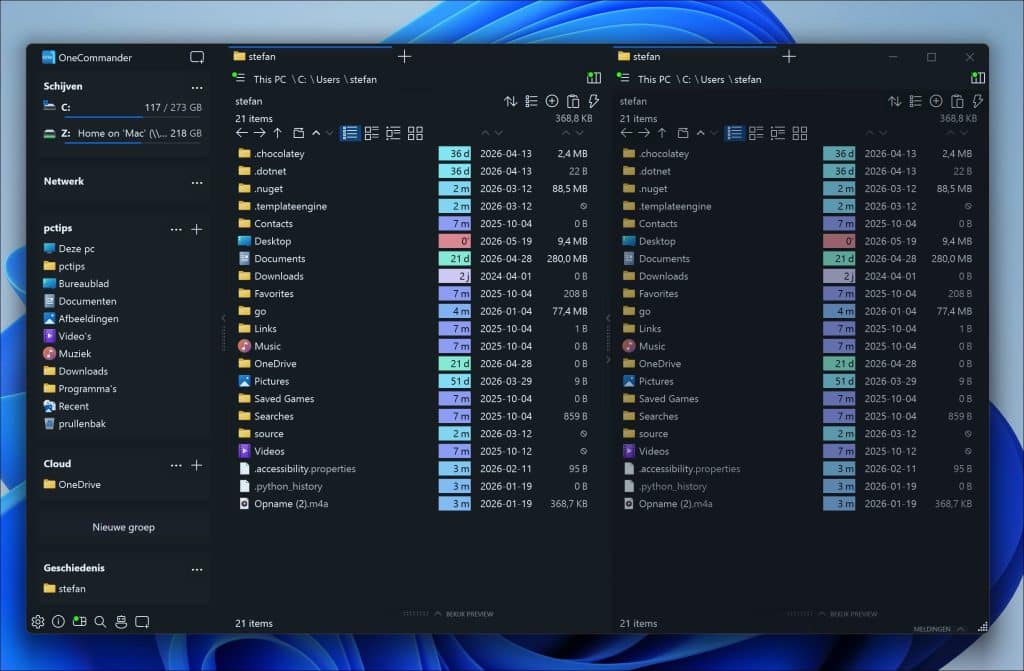The height and width of the screenshot is (671, 1024).
Task: Add a new tab in left pane
Action: coord(404,57)
